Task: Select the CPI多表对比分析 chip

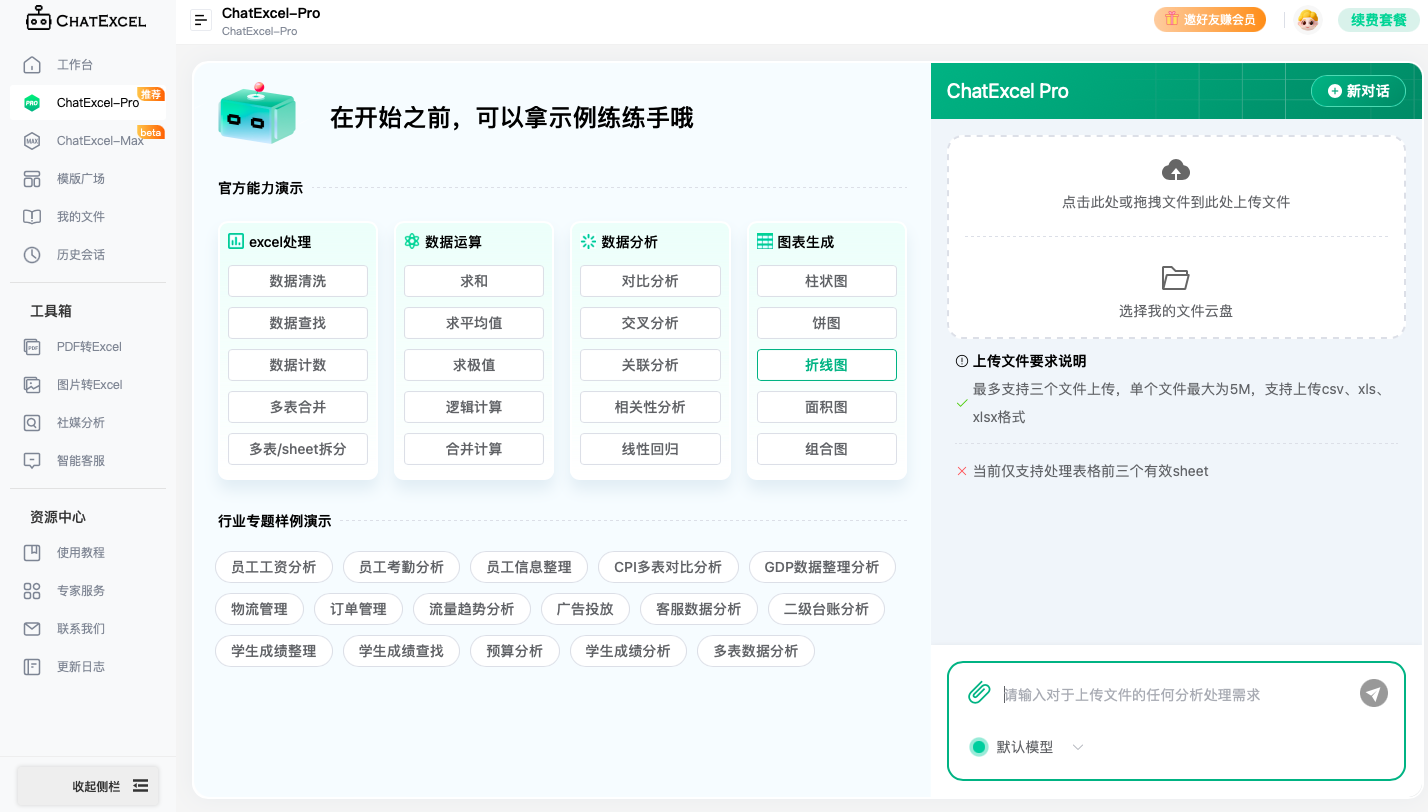Action: [x=668, y=567]
